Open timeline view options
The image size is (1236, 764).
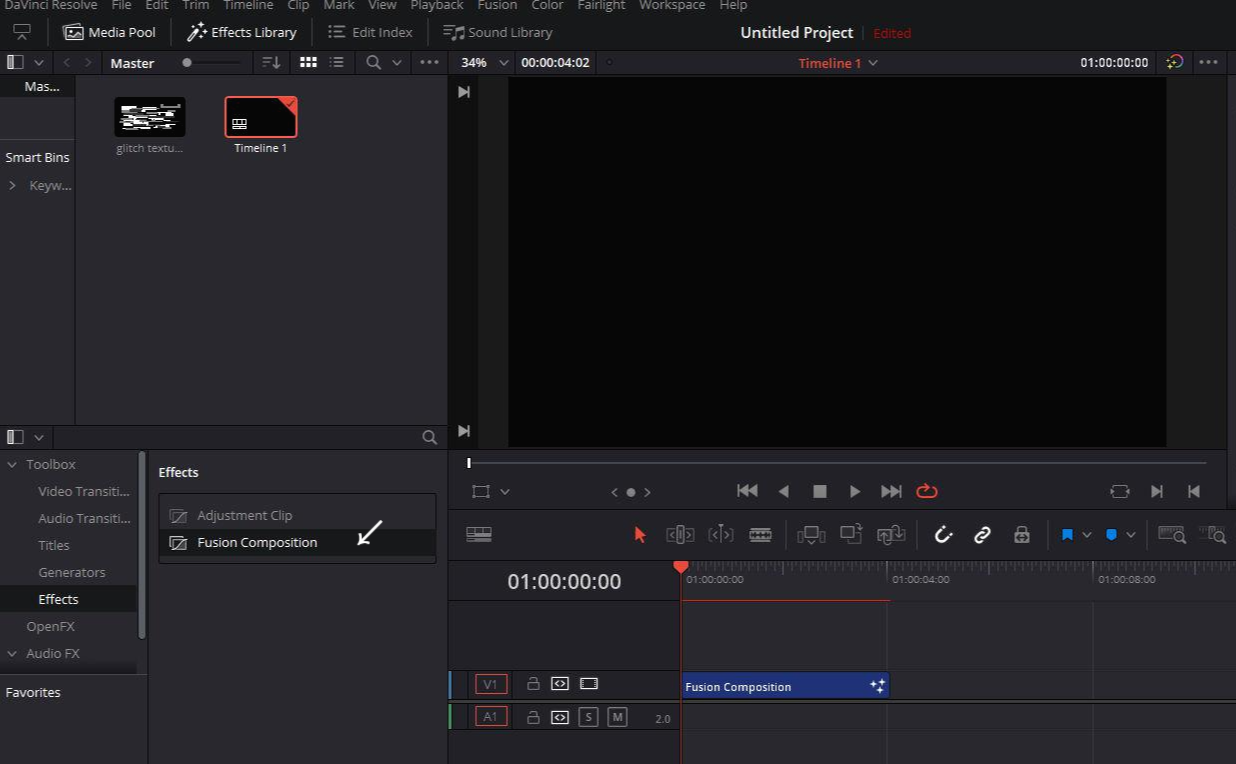point(479,535)
